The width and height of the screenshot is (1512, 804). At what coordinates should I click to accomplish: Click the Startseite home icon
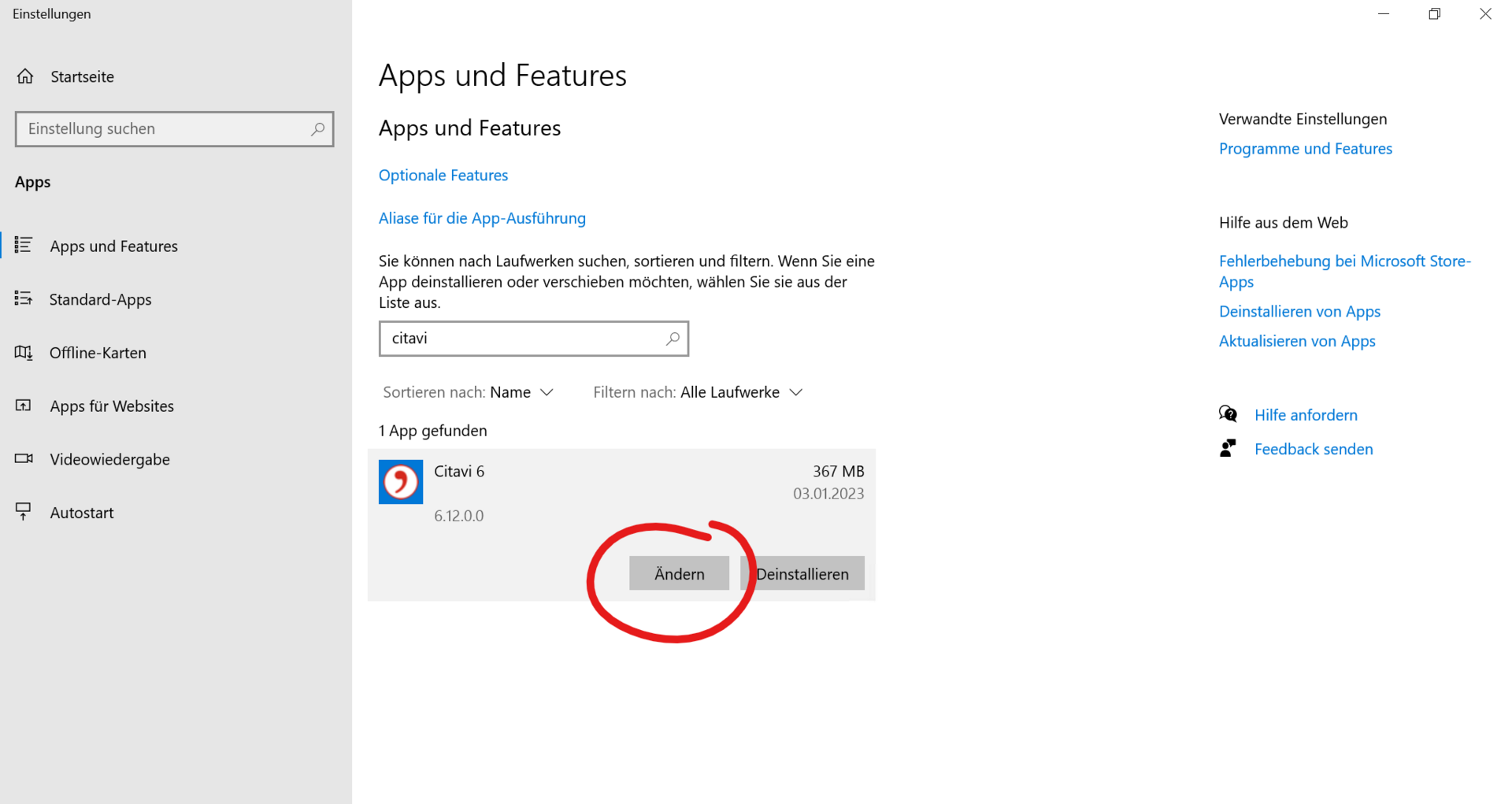coord(25,76)
